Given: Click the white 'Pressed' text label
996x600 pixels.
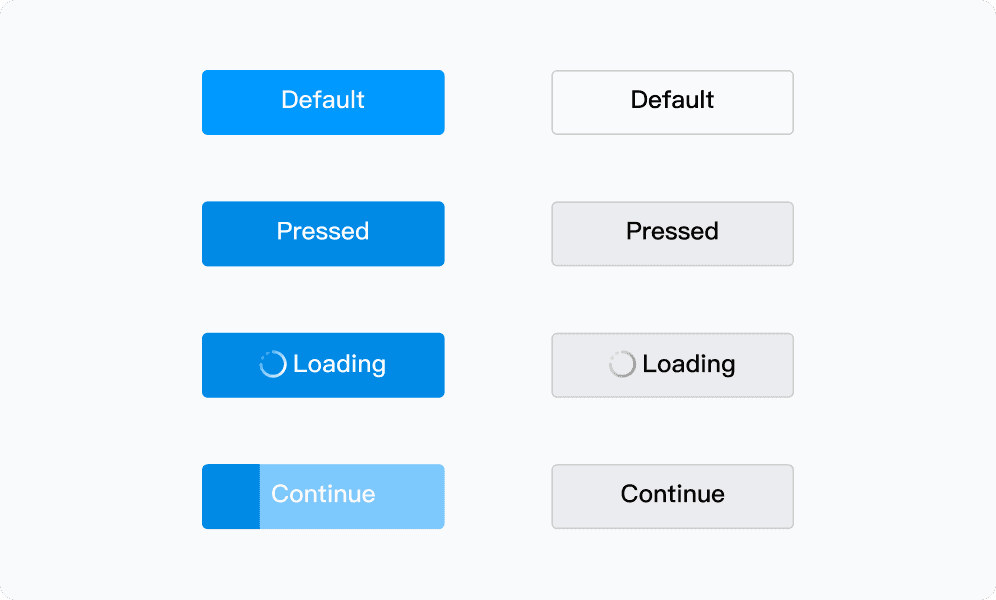Looking at the screenshot, I should pos(323,231).
